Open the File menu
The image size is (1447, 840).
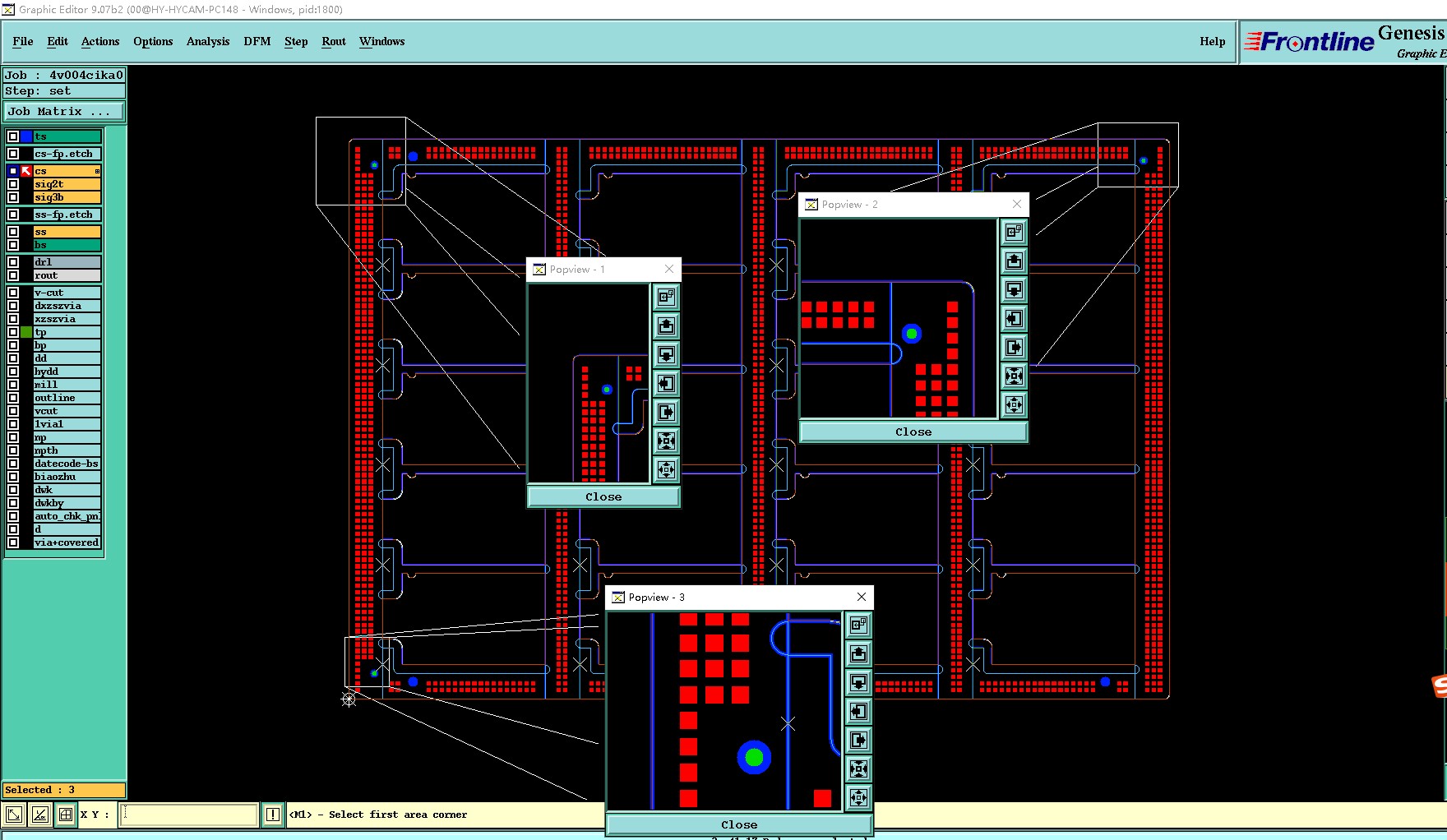[23, 41]
